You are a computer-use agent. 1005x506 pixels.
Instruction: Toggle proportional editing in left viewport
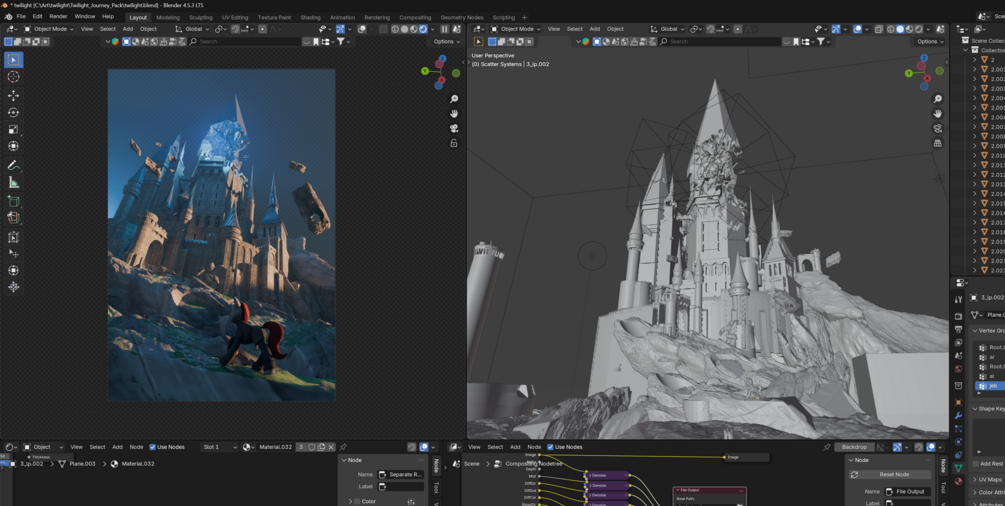[x=263, y=29]
